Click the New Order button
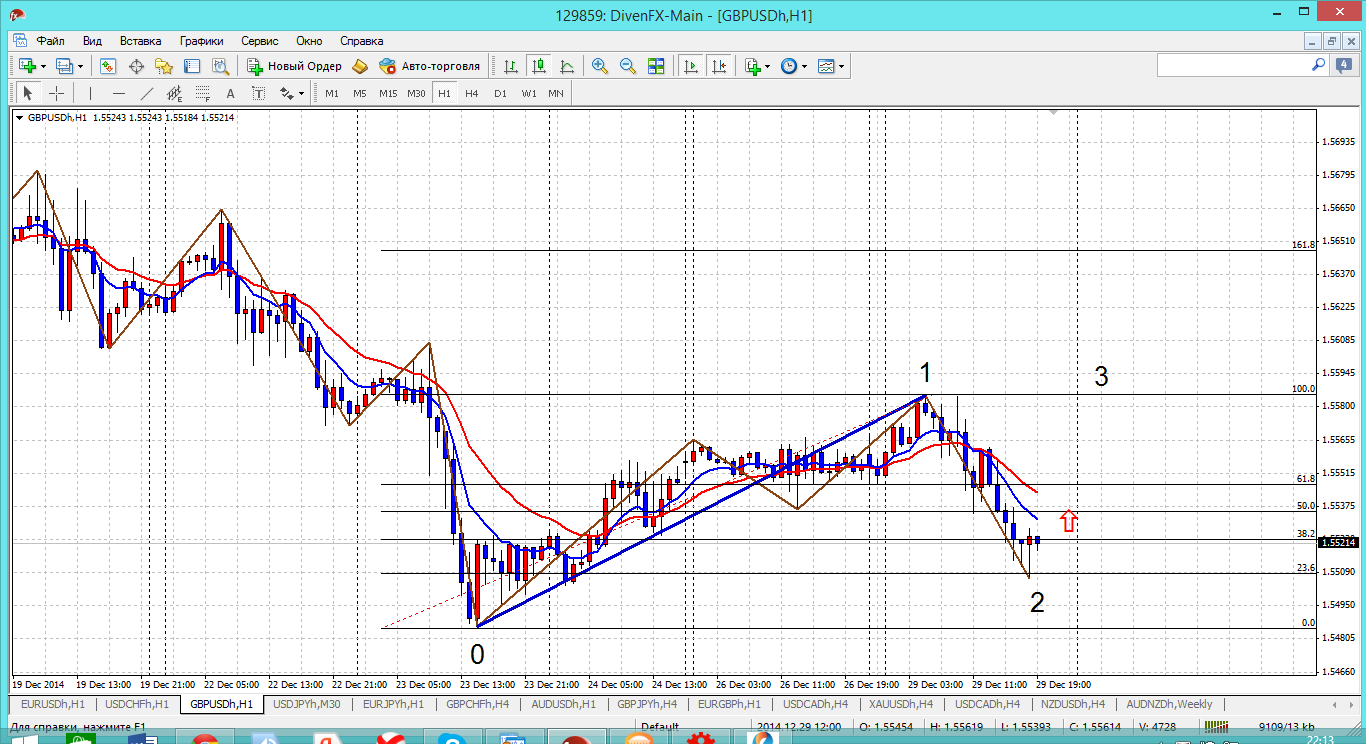 tap(295, 66)
